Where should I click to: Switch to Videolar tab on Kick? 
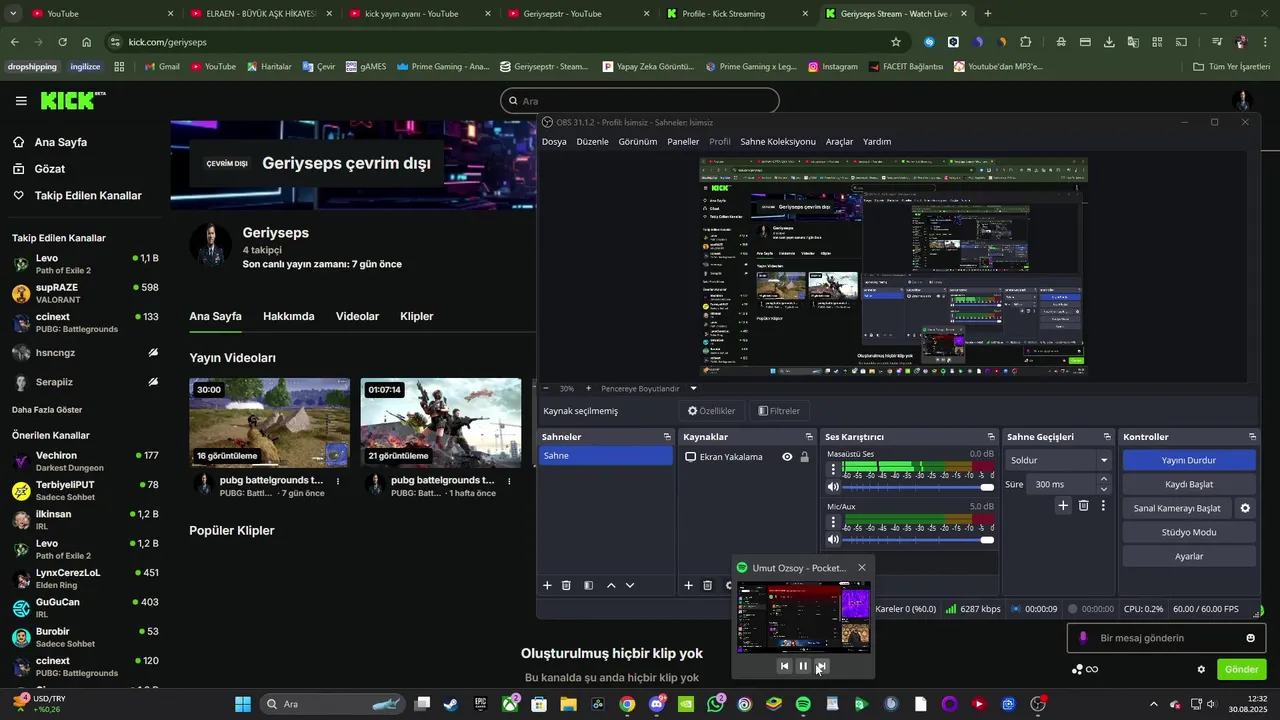357,316
